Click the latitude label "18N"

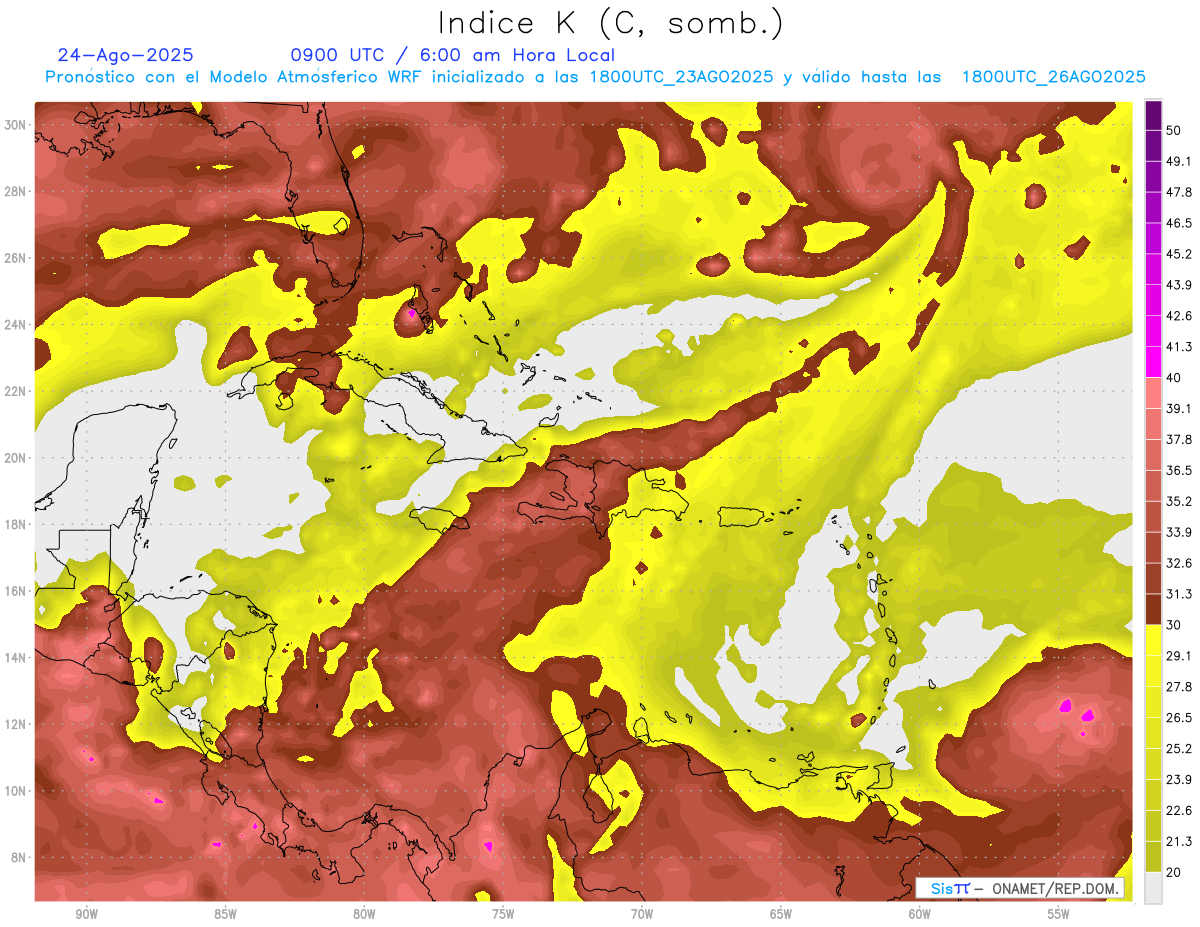[x=17, y=524]
